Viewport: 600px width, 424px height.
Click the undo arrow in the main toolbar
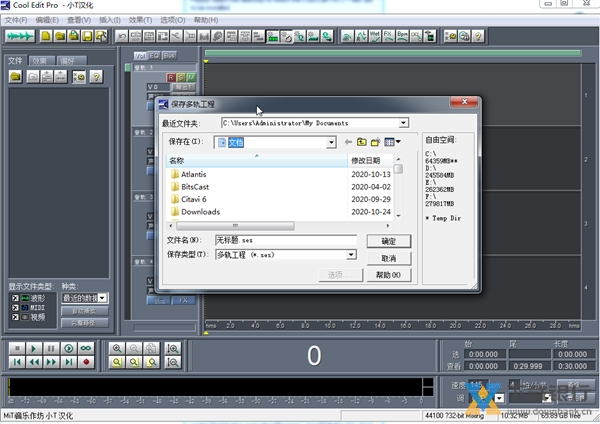[x=121, y=36]
